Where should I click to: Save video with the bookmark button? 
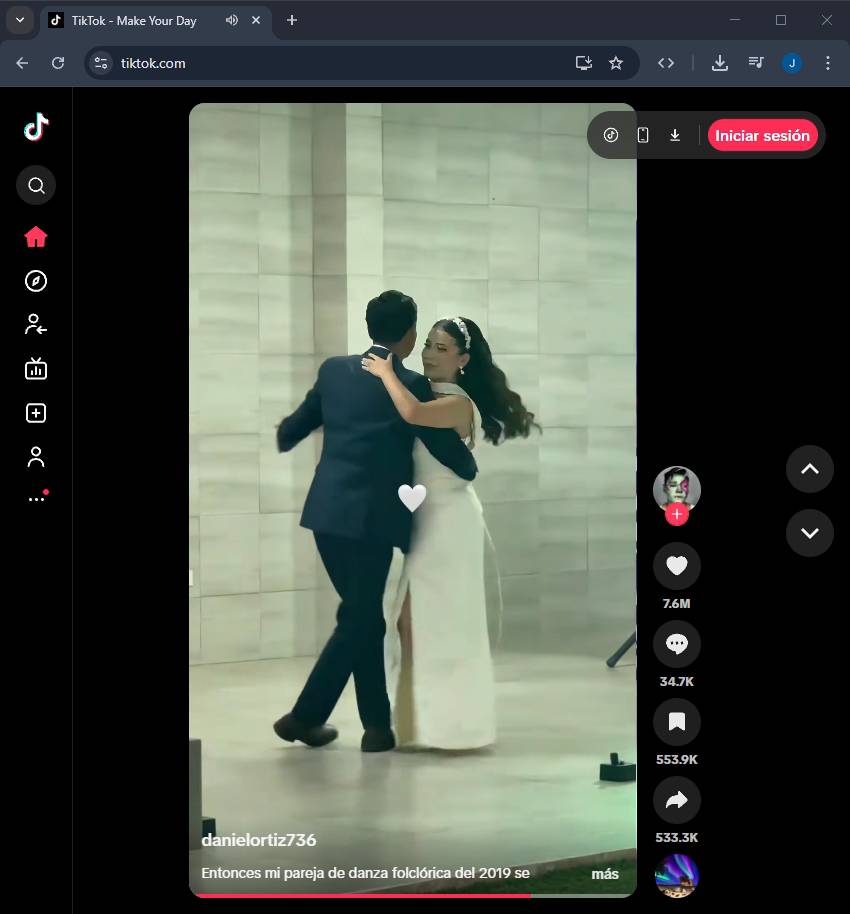pyautogui.click(x=677, y=722)
